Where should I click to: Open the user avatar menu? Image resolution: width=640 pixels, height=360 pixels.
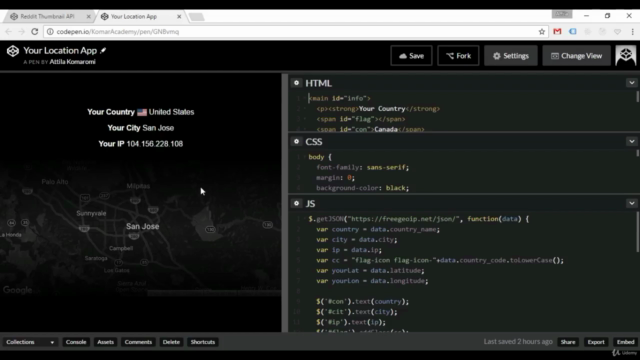coord(626,56)
